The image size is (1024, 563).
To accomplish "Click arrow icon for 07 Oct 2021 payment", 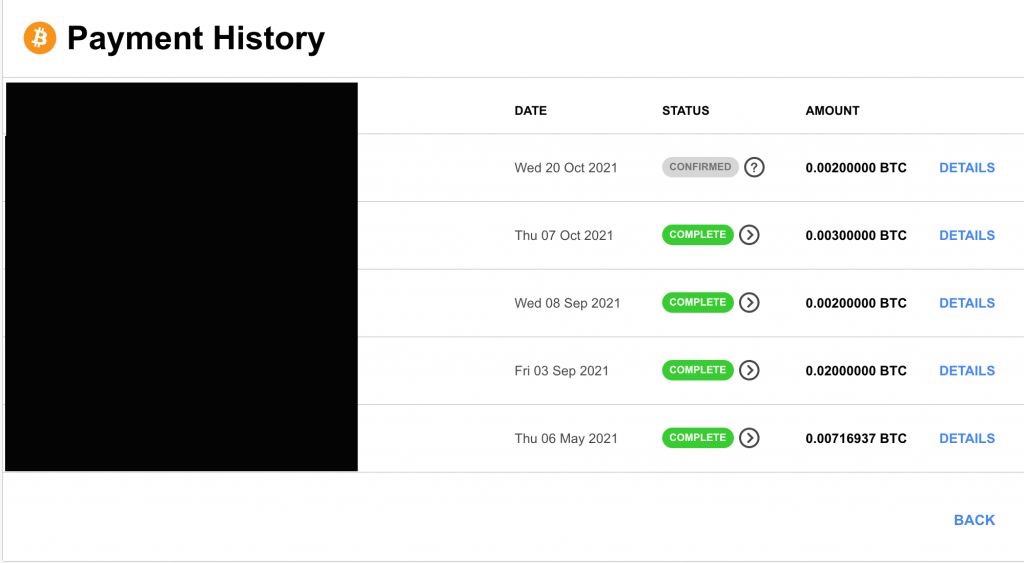I will pyautogui.click(x=750, y=235).
